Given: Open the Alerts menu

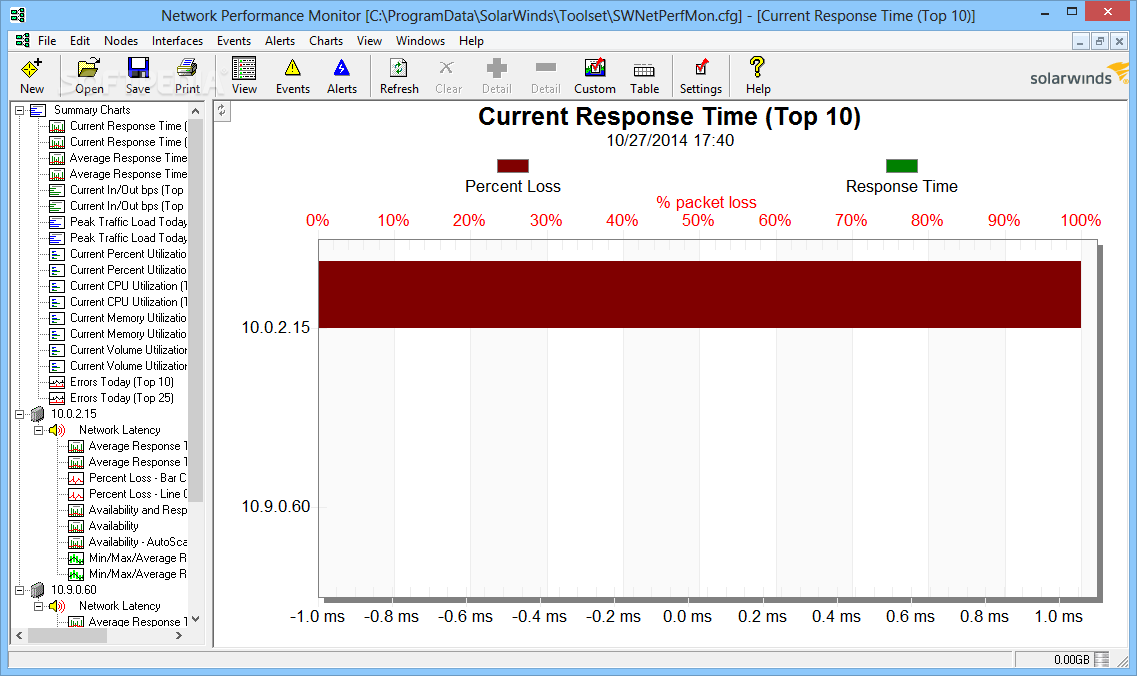Looking at the screenshot, I should pyautogui.click(x=280, y=41).
